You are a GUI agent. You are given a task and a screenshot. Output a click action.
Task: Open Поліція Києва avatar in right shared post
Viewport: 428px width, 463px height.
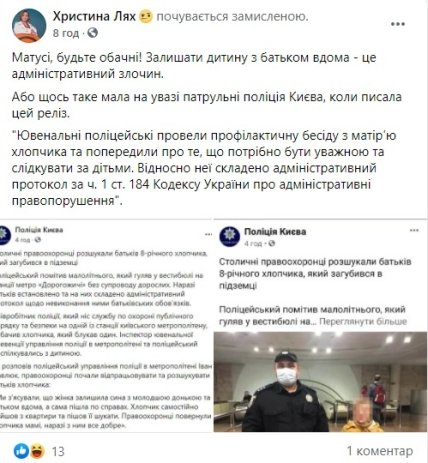click(229, 236)
